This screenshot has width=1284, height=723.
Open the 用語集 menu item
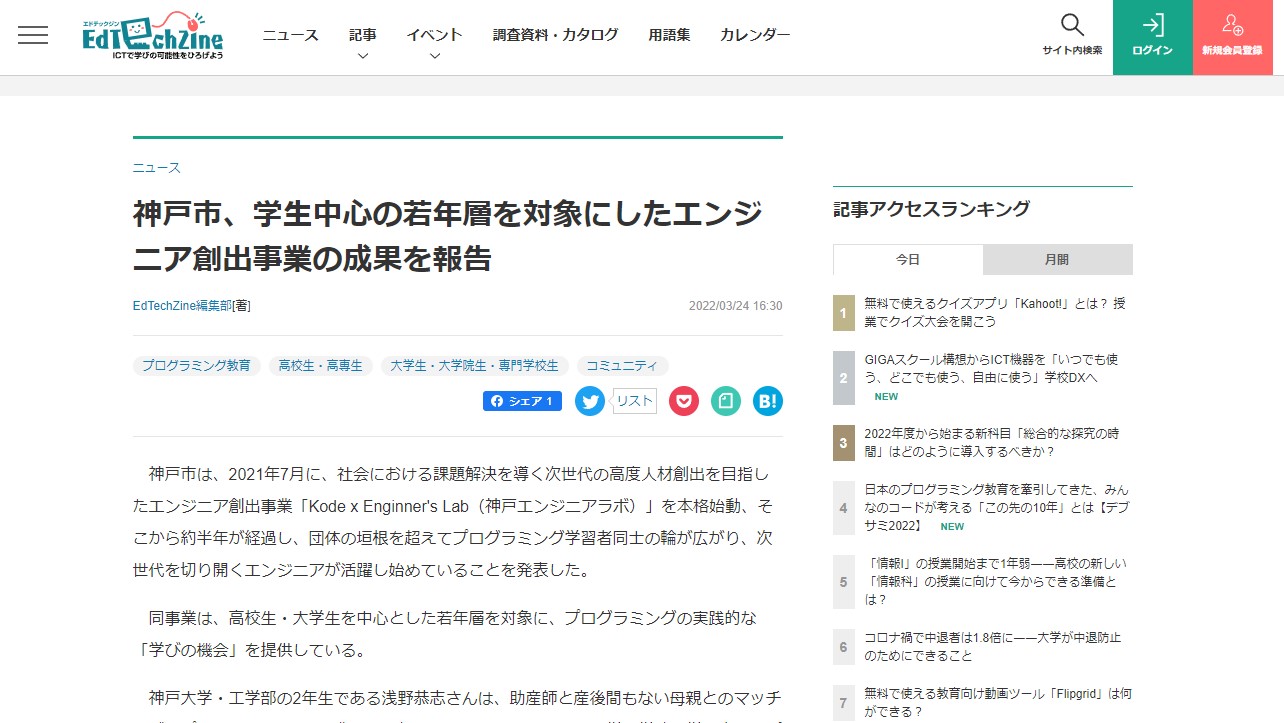pyautogui.click(x=669, y=35)
